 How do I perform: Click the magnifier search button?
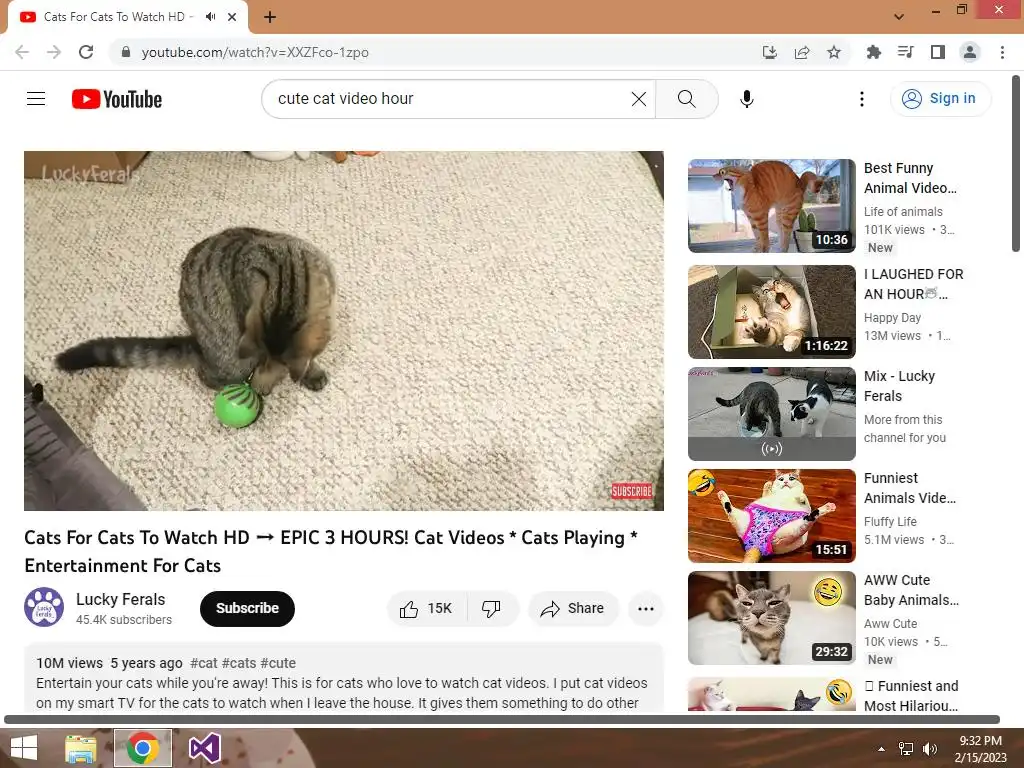[x=686, y=99]
